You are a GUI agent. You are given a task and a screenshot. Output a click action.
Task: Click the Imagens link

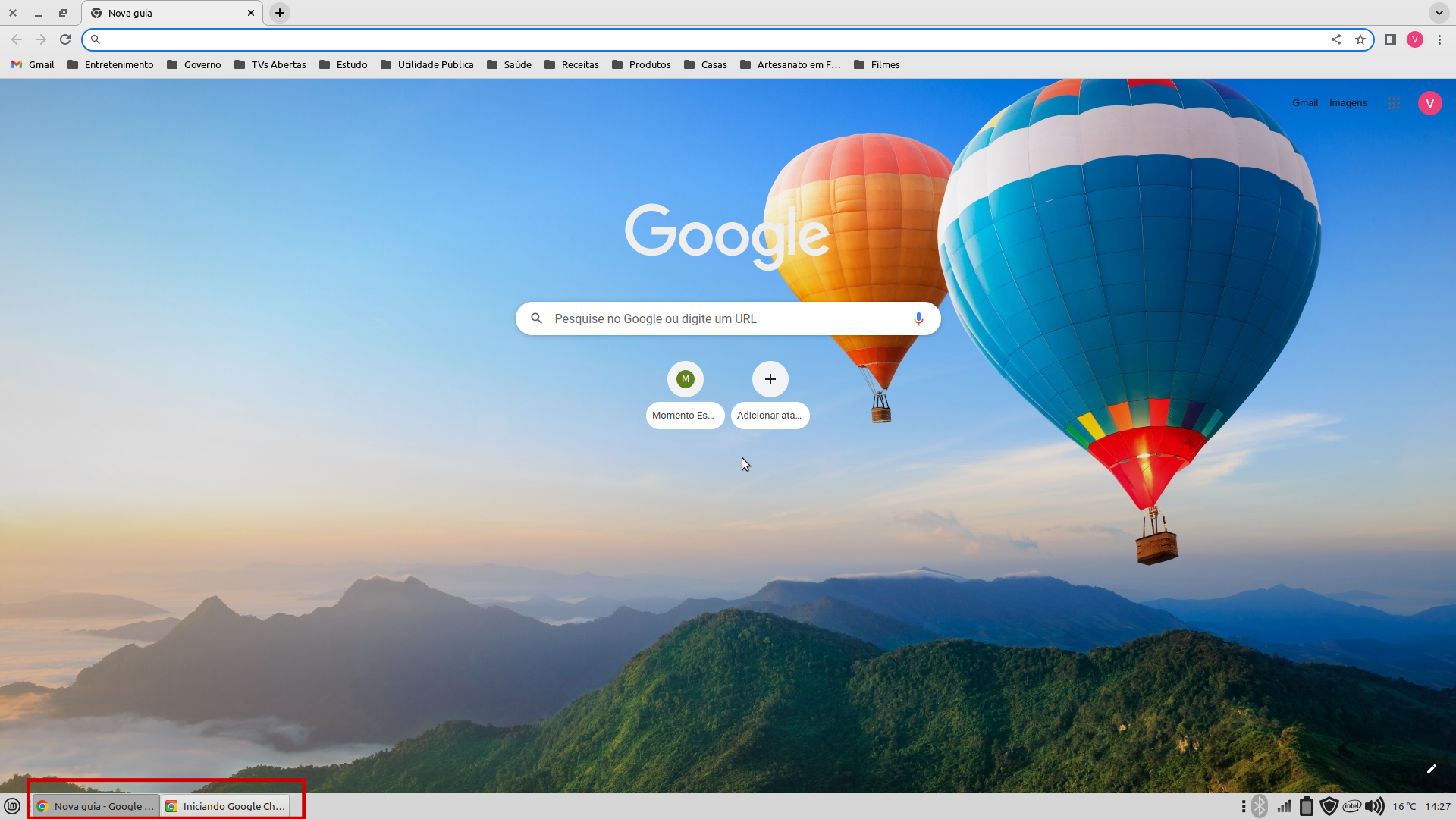(1348, 103)
